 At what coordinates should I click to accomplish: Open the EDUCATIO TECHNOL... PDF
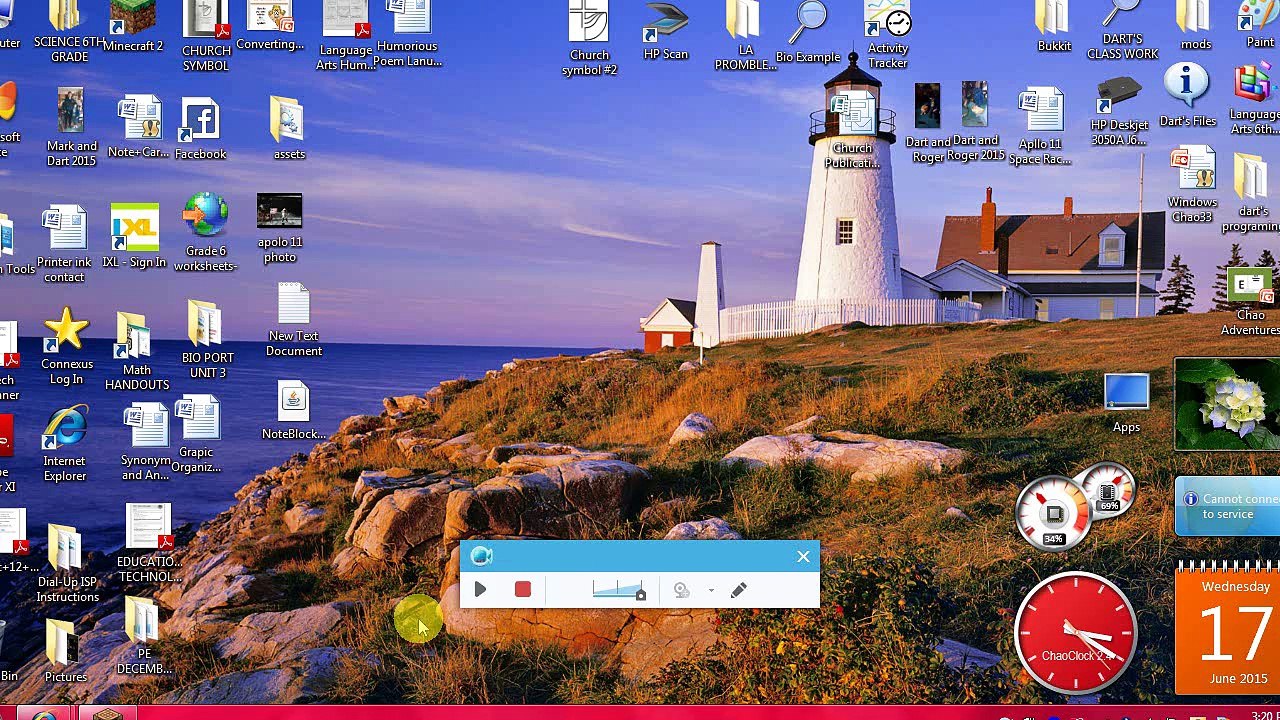coord(149,544)
